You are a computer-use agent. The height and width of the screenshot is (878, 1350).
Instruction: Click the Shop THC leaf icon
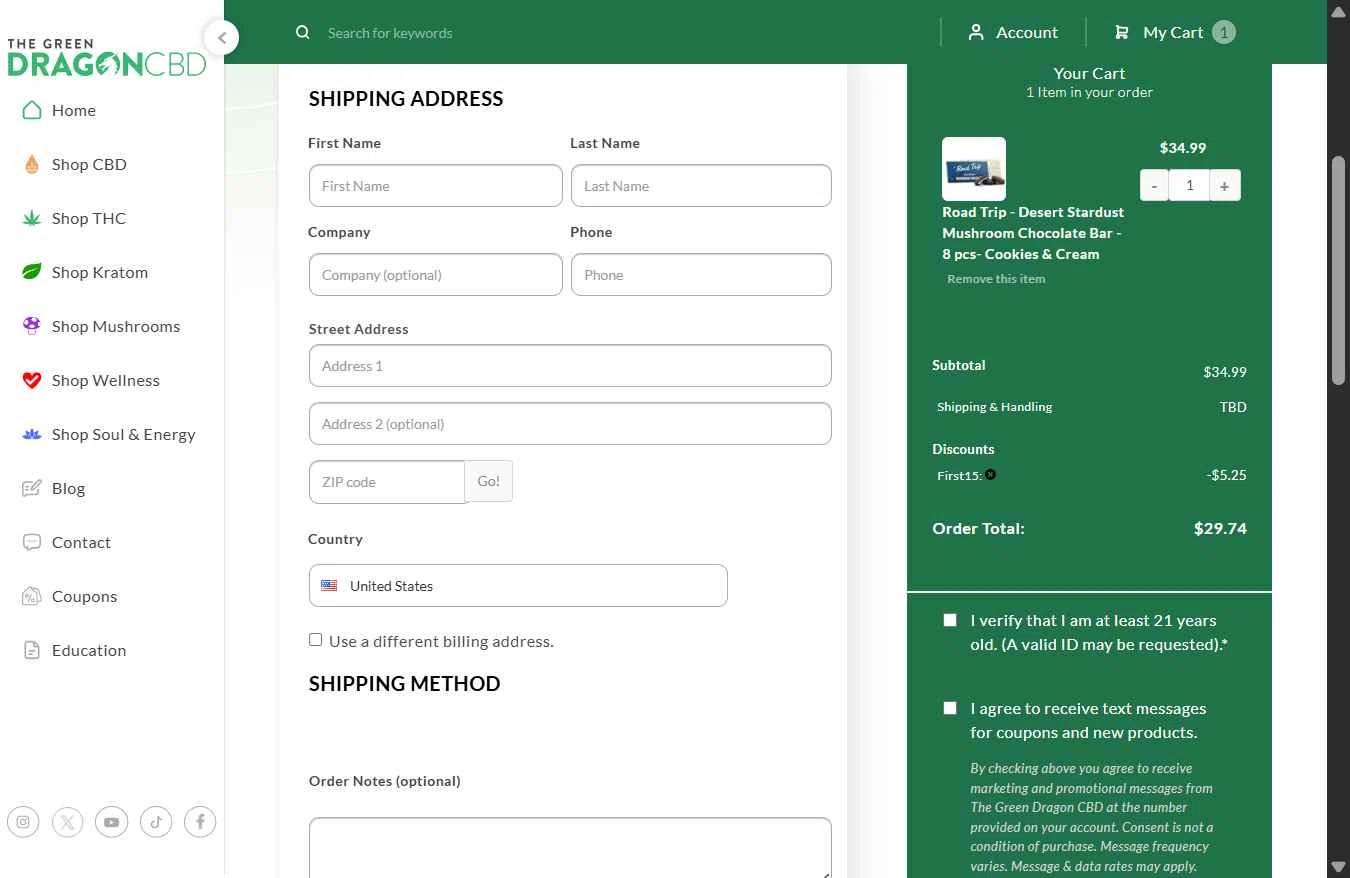tap(32, 218)
